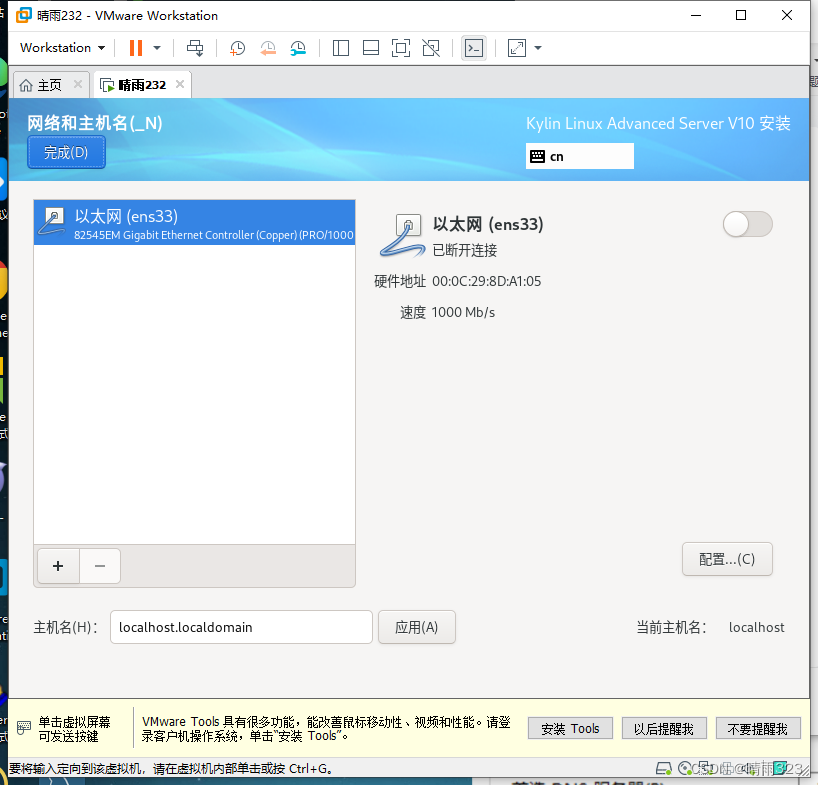818x785 pixels.
Task: Open the console view icon
Action: coord(474,48)
